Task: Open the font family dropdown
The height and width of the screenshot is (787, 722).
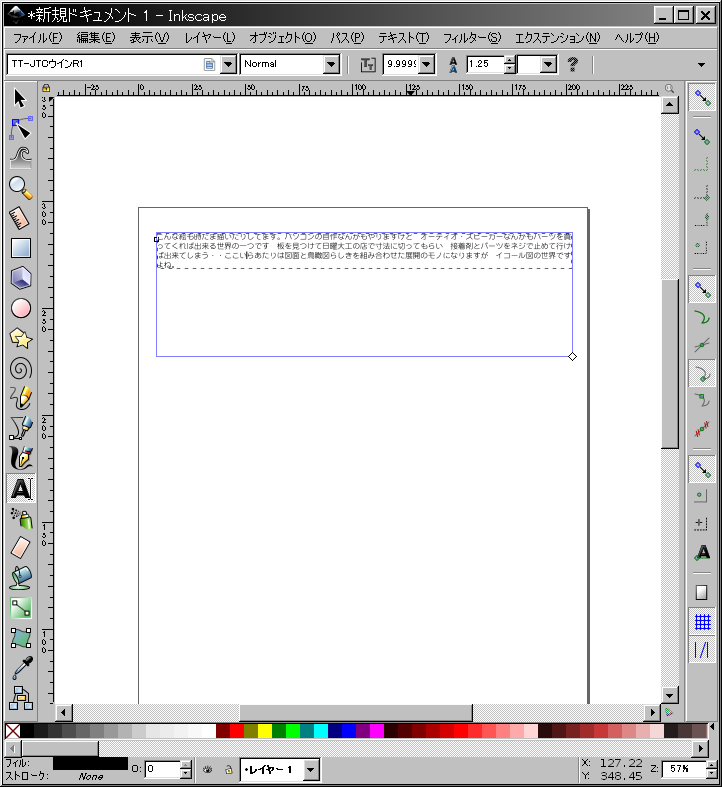Action: point(228,64)
